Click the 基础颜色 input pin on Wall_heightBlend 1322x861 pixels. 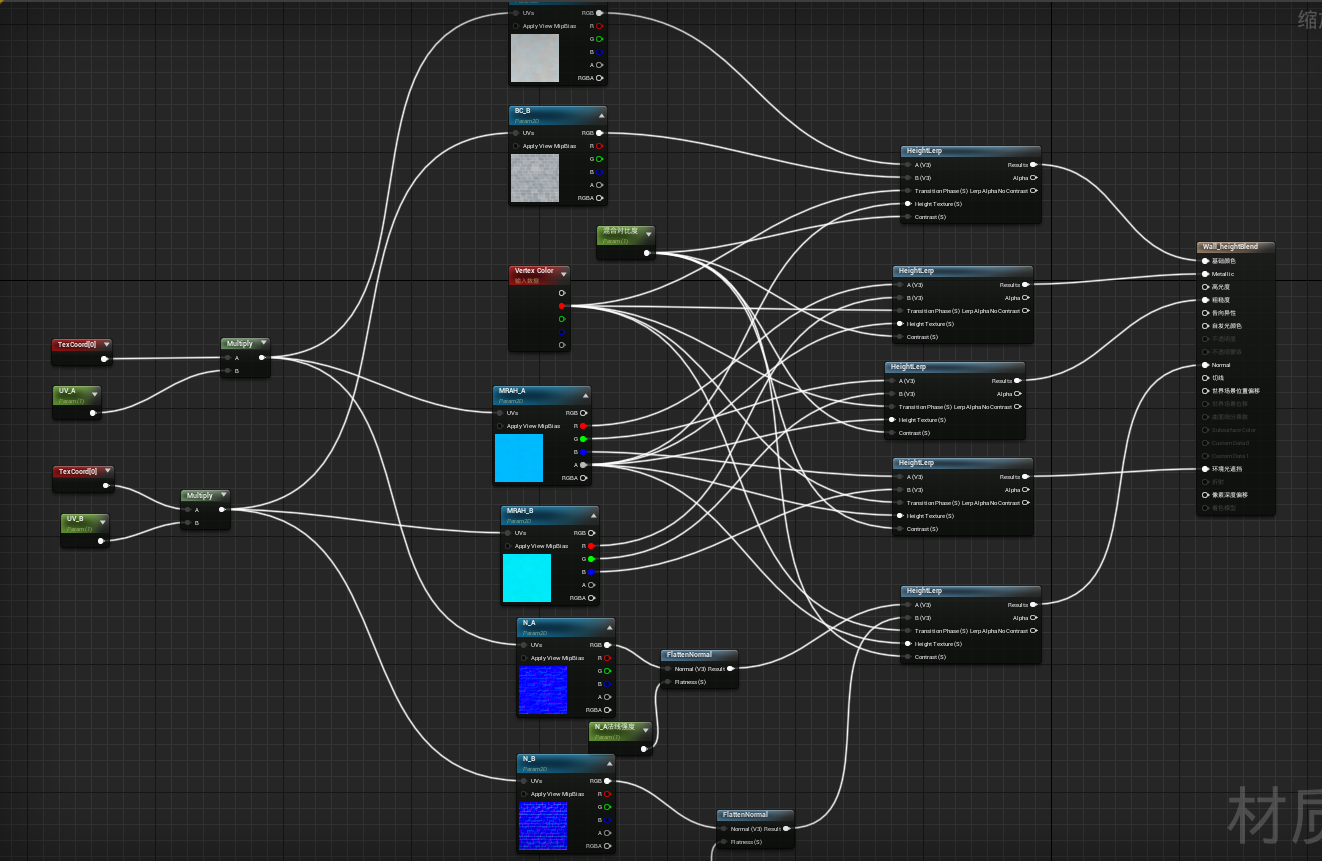(1205, 261)
